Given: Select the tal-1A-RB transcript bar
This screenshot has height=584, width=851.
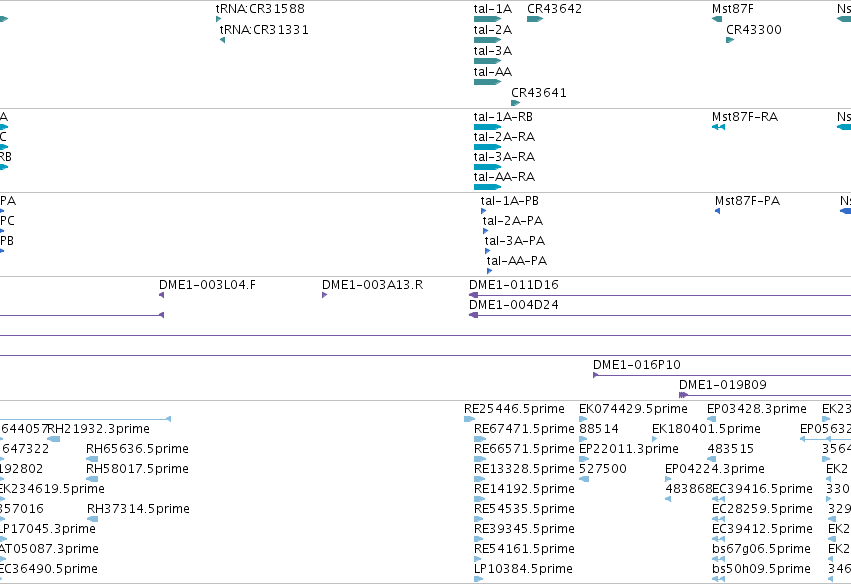Looking at the screenshot, I should pyautogui.click(x=487, y=127).
